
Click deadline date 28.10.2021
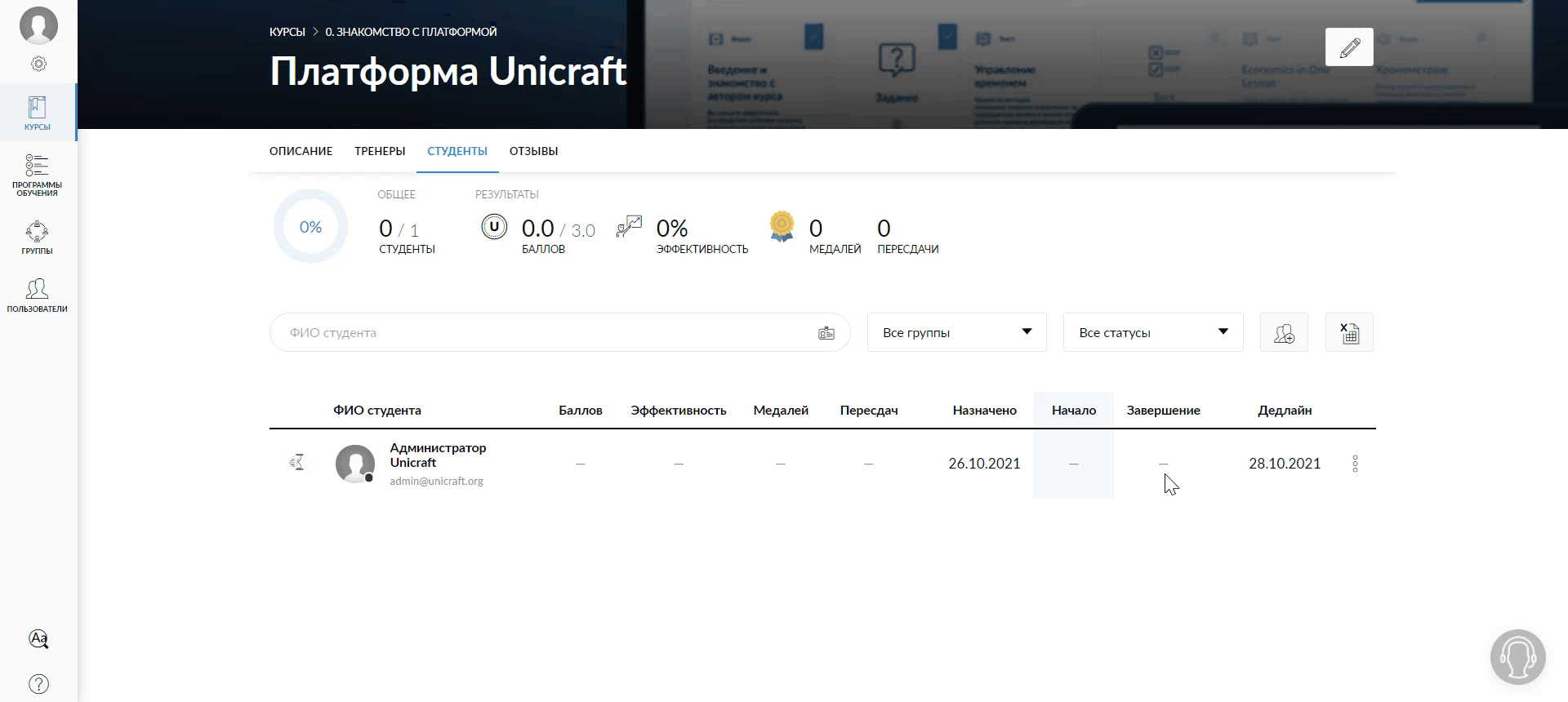click(1285, 464)
